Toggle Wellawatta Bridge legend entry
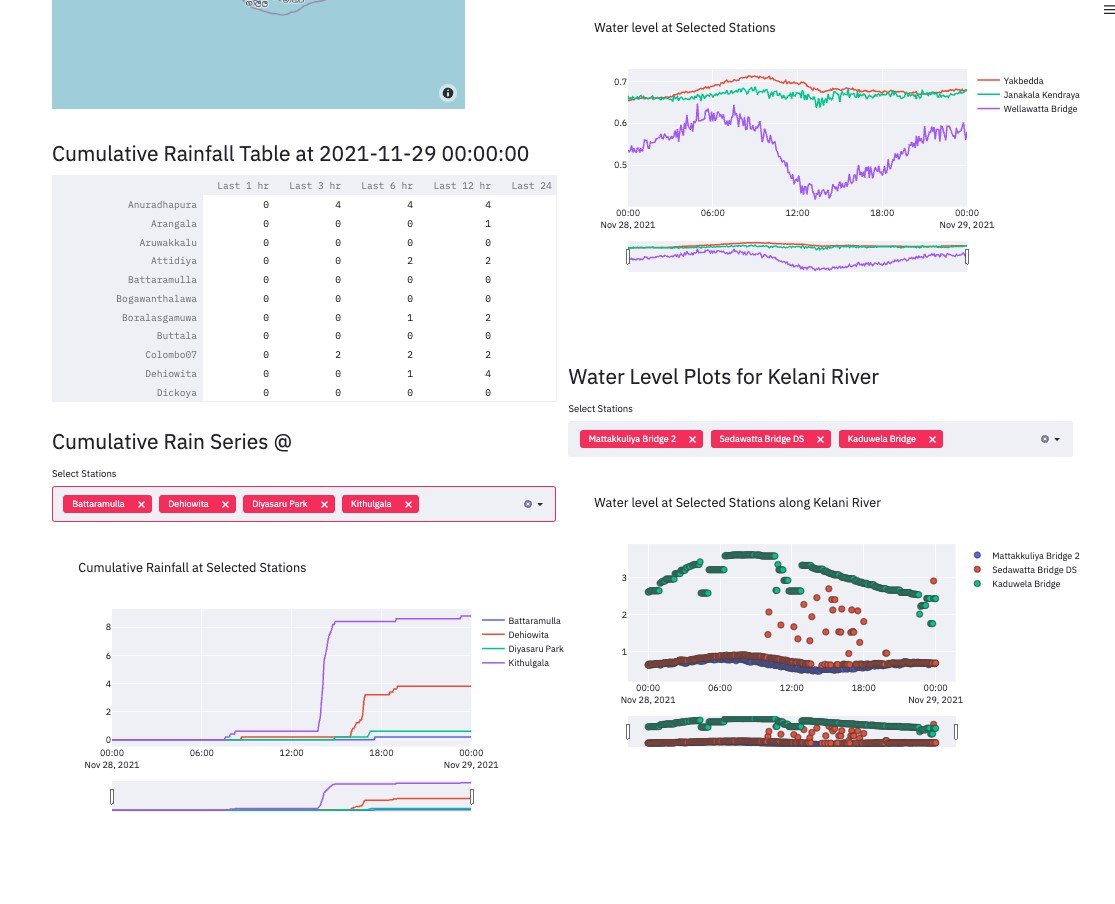This screenshot has width=1115, height=904. pyautogui.click(x=1040, y=108)
